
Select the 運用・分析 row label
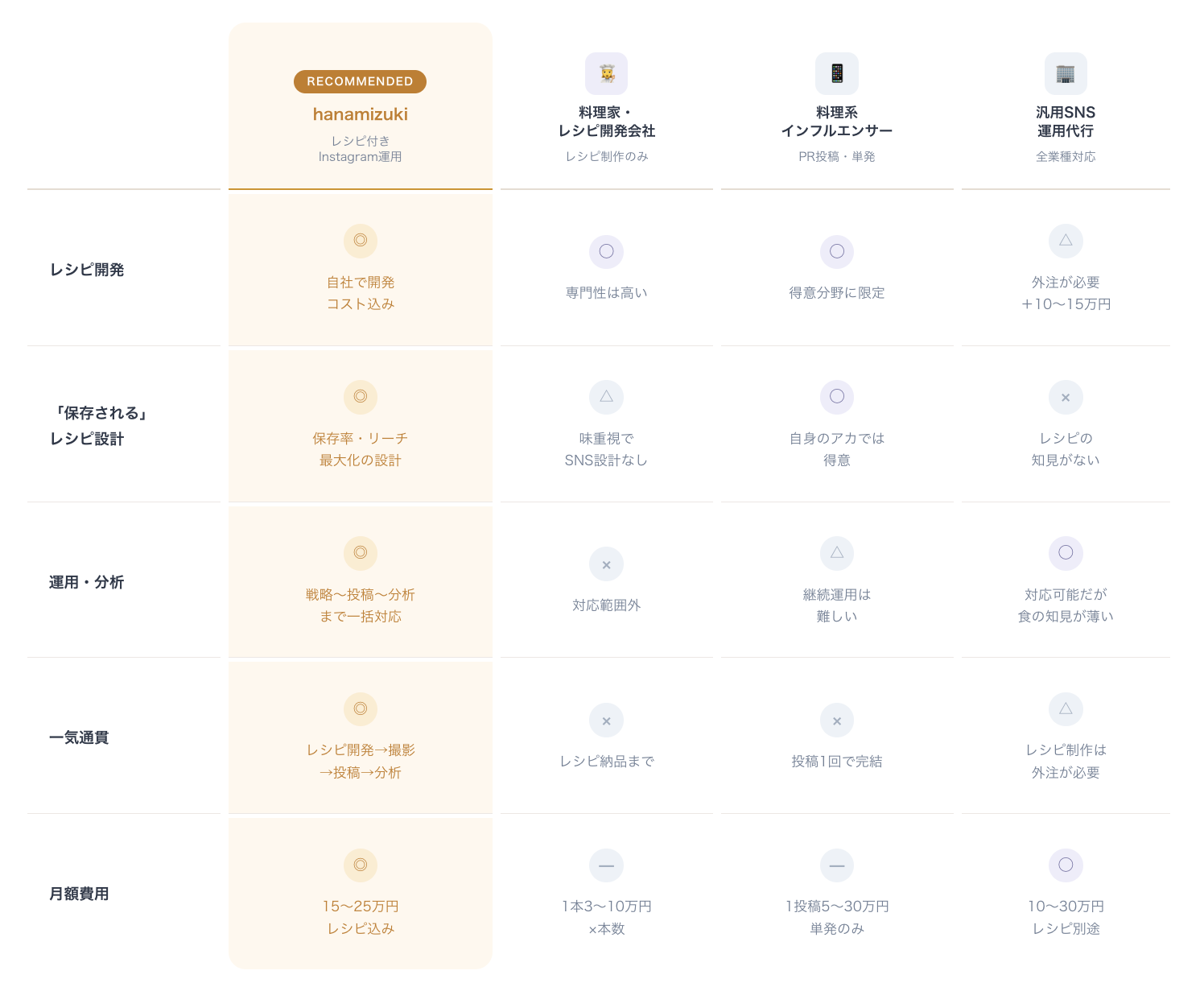tap(87, 582)
